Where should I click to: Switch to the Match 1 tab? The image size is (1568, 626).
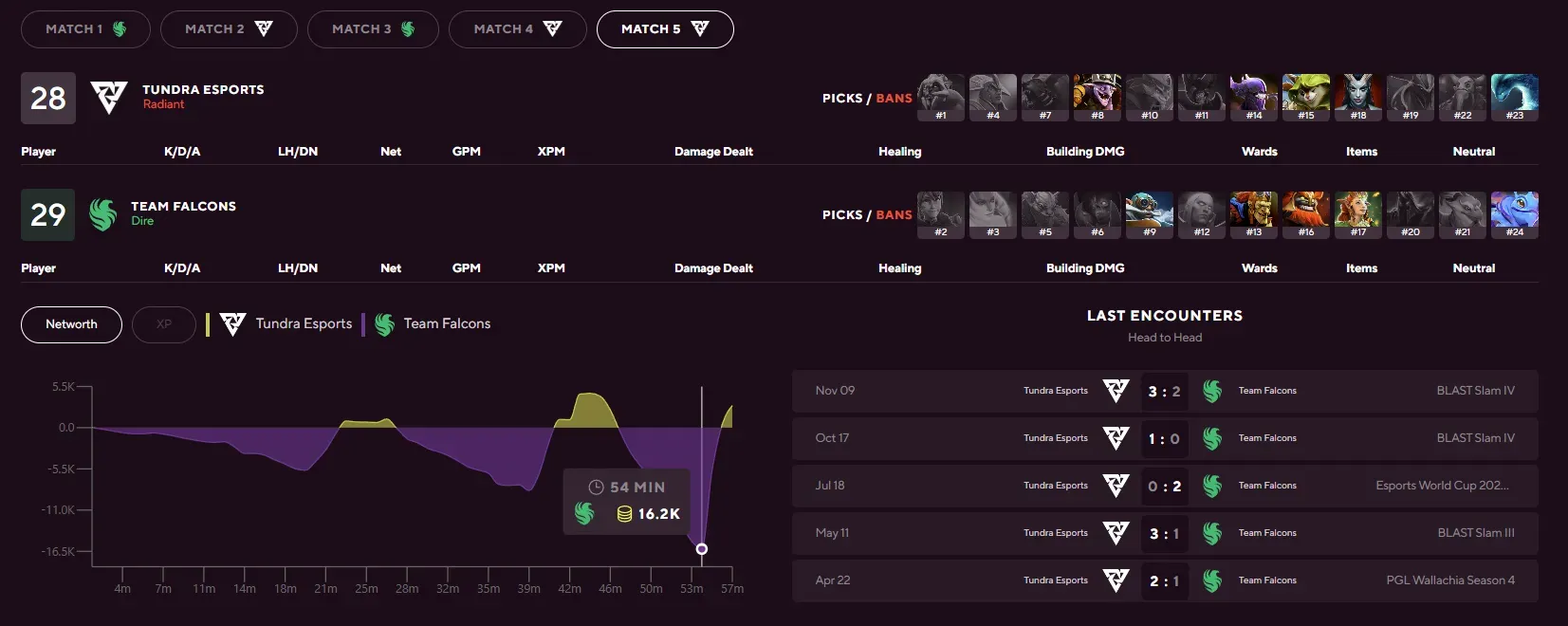coord(85,29)
